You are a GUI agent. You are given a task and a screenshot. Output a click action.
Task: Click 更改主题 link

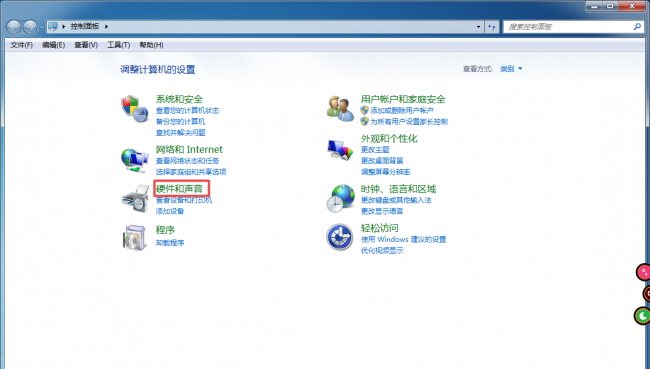375,150
